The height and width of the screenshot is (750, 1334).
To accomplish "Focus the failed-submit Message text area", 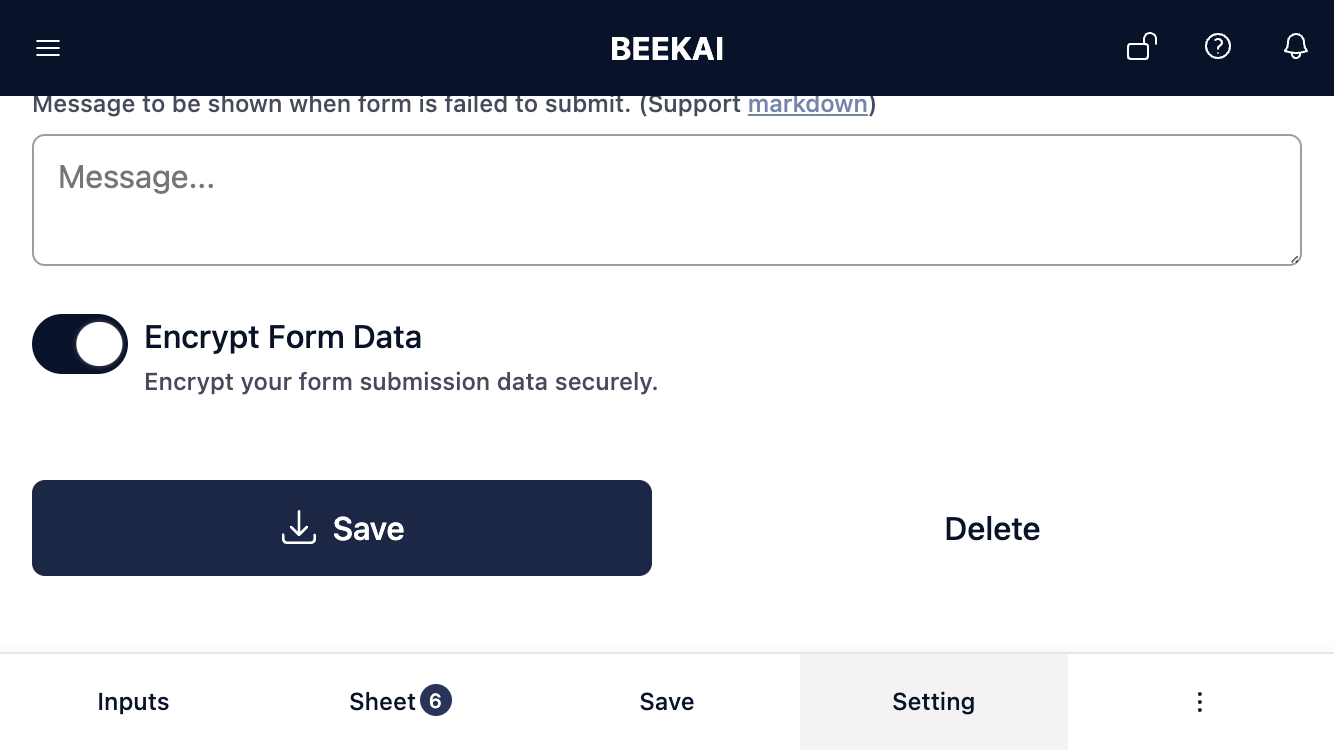I will click(667, 200).
